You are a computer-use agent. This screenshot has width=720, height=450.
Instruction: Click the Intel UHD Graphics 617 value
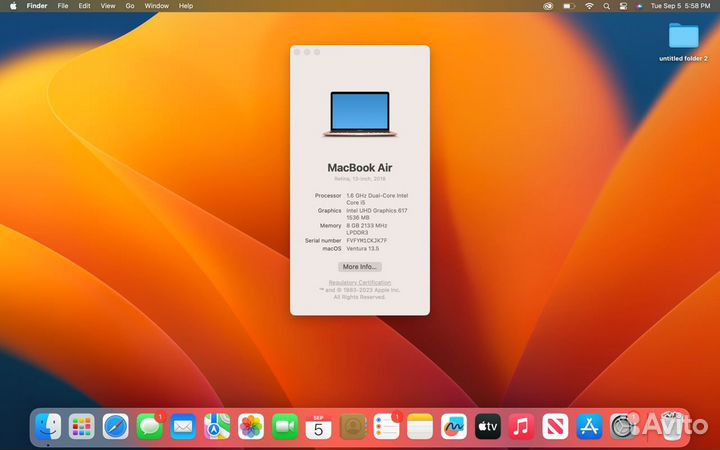[x=377, y=214]
